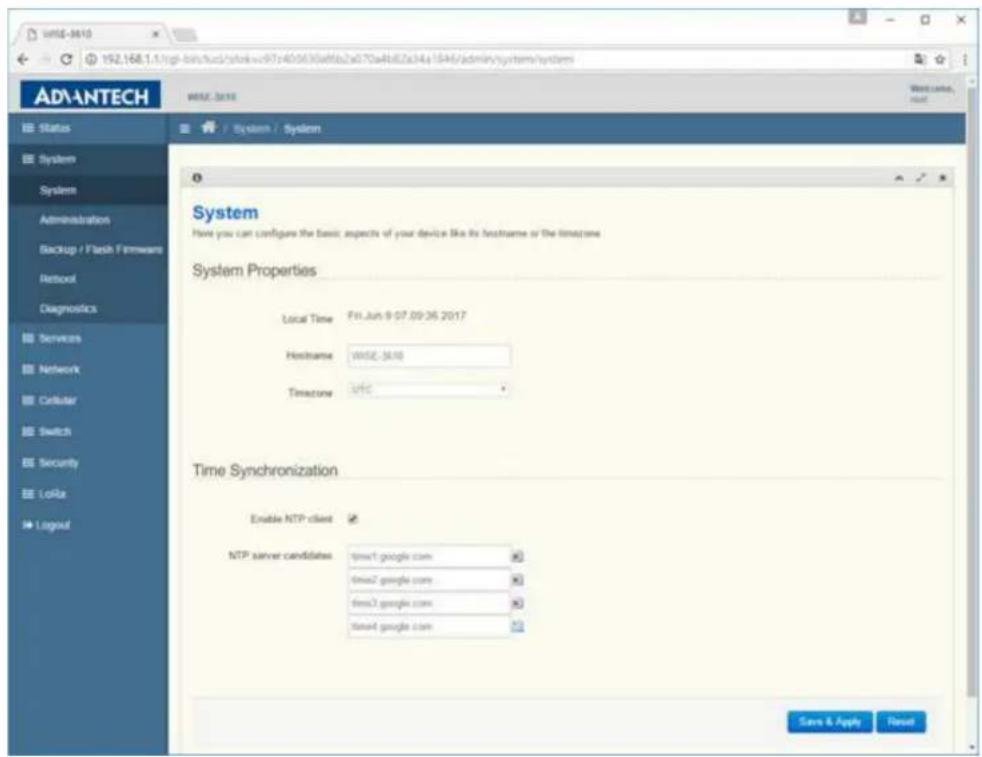
Task: Click the time3.google.com NTP server field
Action: pos(429,604)
